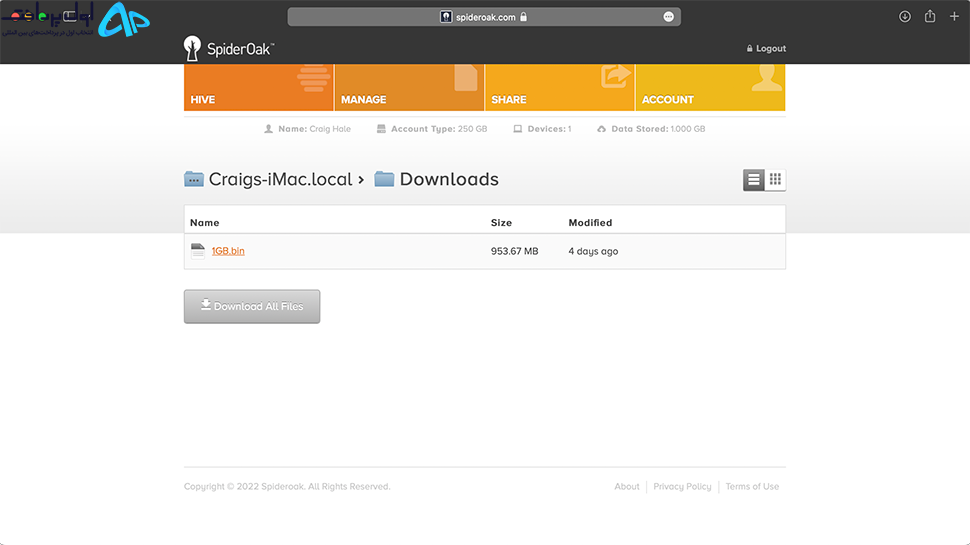The width and height of the screenshot is (970, 545).
Task: Open the ACCOUNT tab
Action: tap(710, 87)
